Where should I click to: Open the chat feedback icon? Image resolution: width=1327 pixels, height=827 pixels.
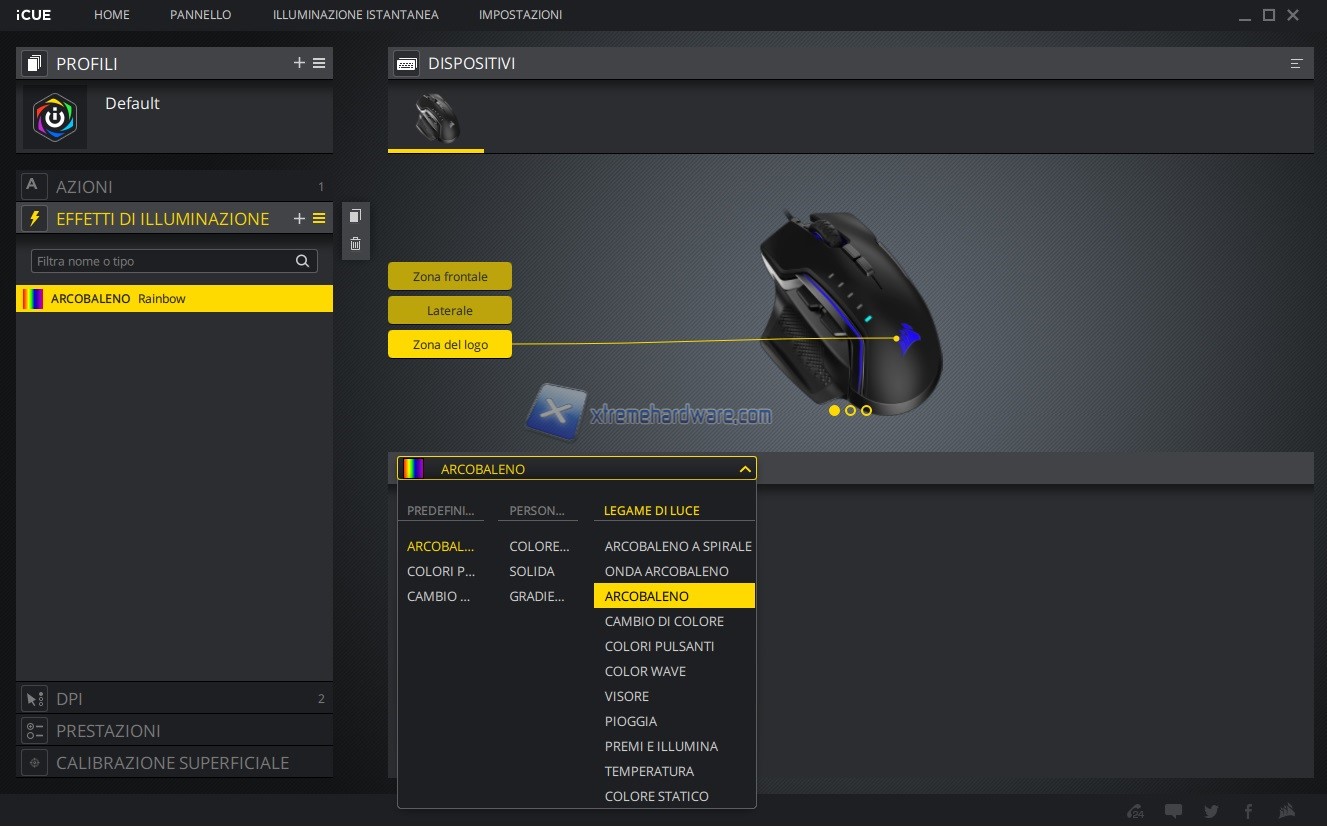click(x=1174, y=811)
